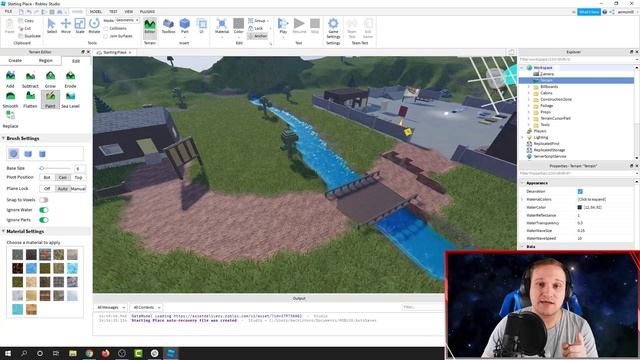Select the Erode terrain tool

[x=70, y=79]
